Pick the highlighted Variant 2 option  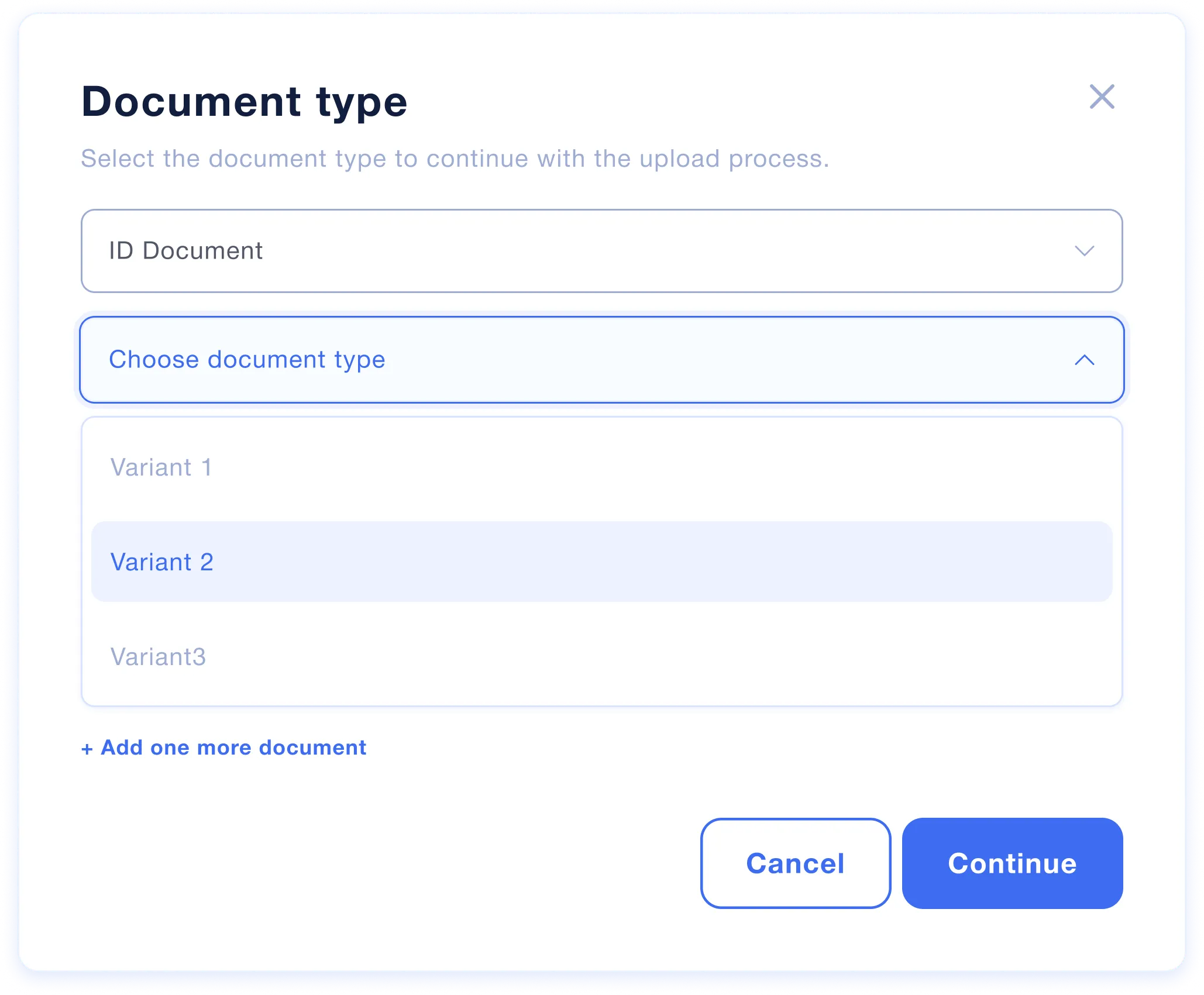(x=162, y=562)
